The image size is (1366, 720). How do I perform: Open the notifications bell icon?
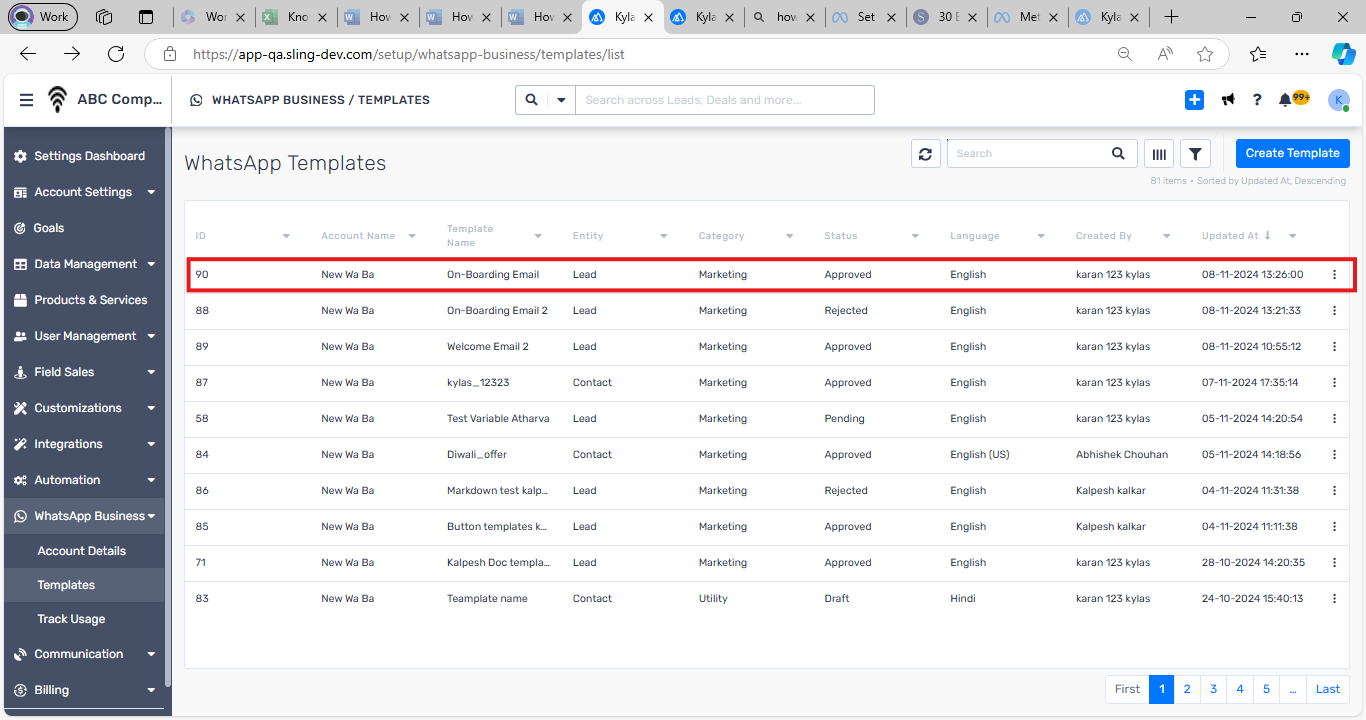[x=1285, y=100]
